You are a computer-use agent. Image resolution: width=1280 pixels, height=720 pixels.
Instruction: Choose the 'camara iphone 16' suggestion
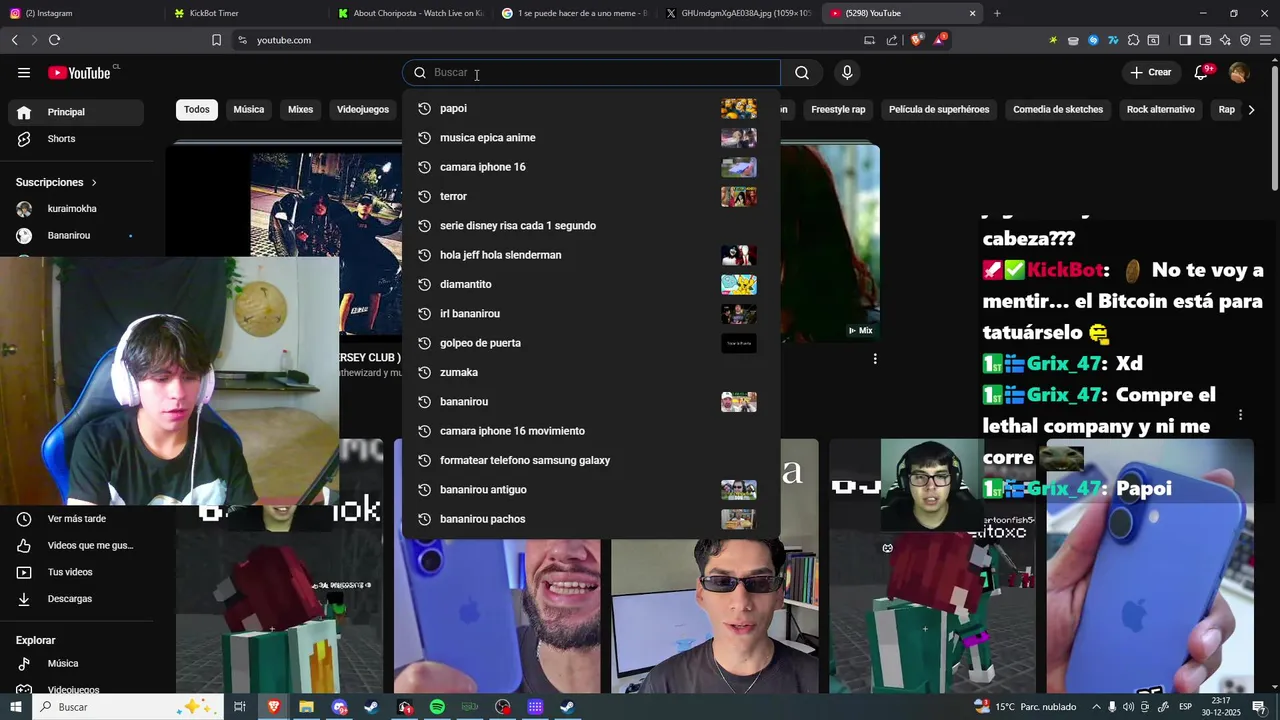pyautogui.click(x=591, y=167)
